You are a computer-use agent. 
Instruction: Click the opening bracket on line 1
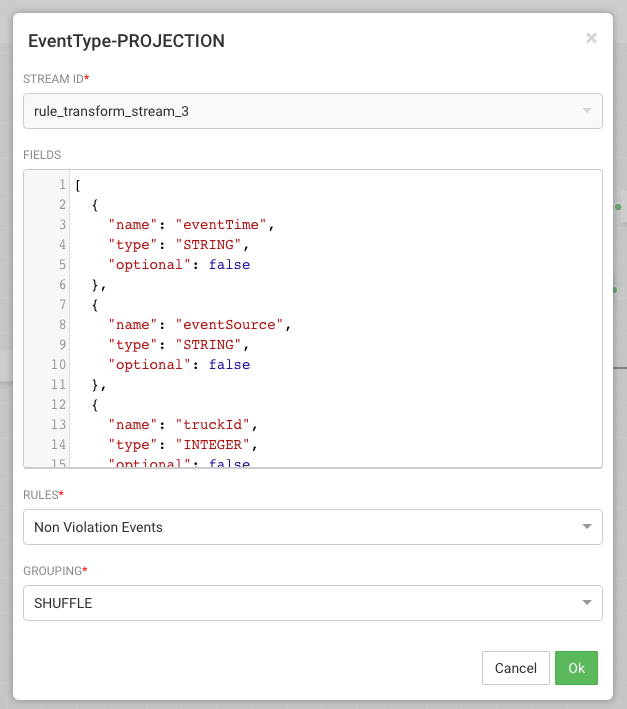tap(78, 185)
